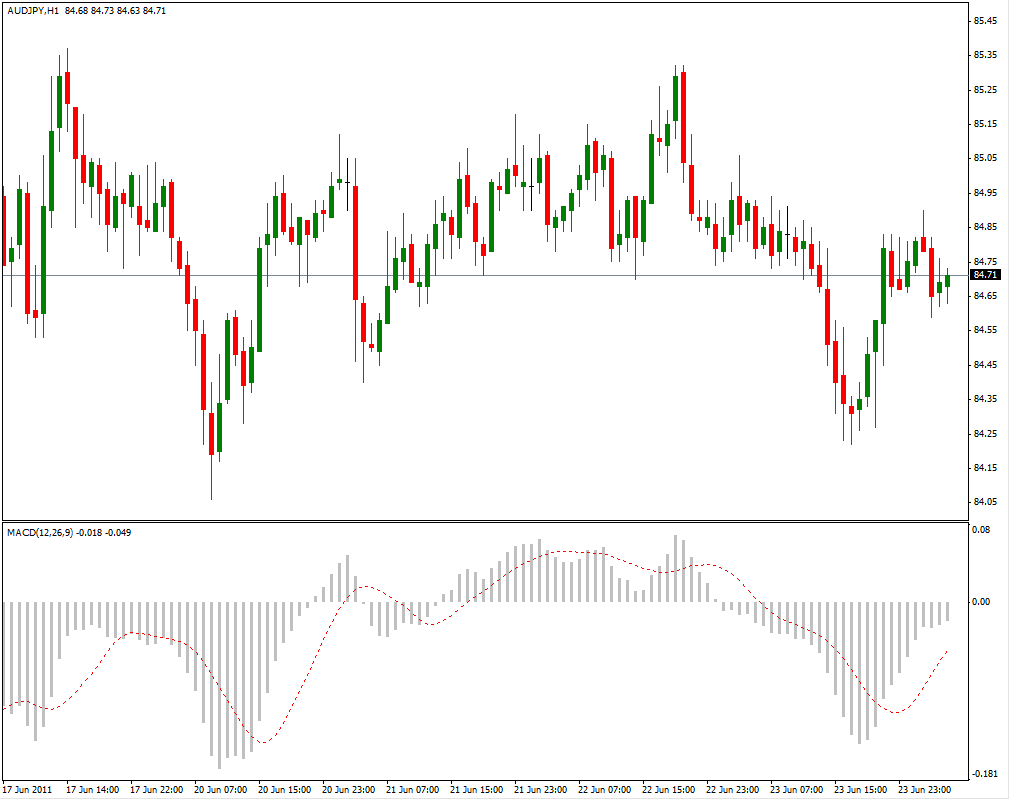
Task: Click the 85.35 price axis label
Action: coord(985,55)
